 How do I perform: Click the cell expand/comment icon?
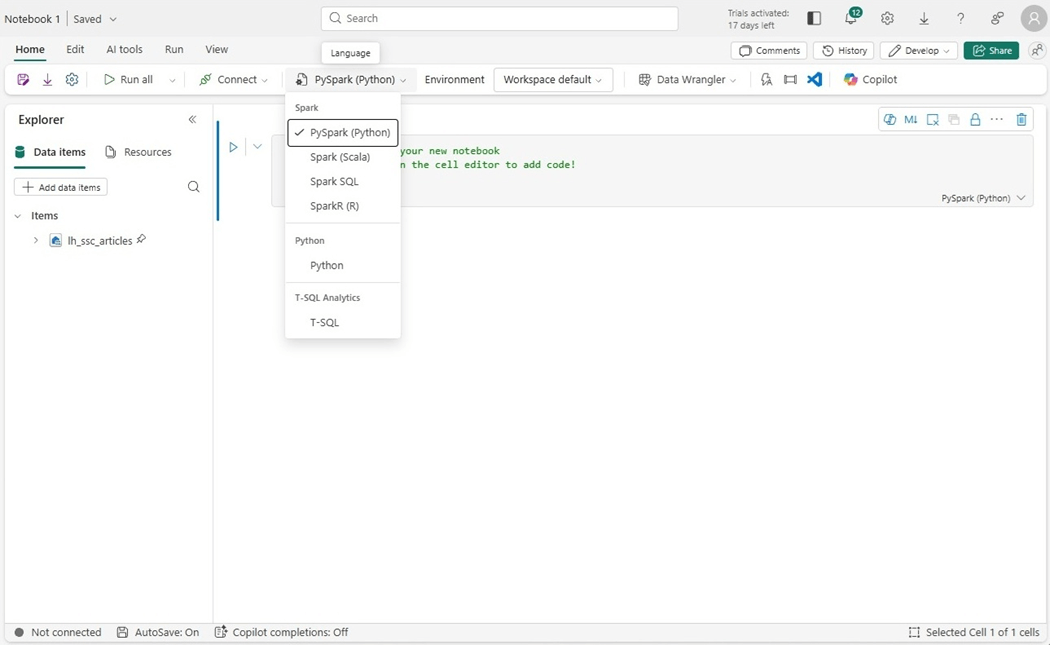pos(932,120)
